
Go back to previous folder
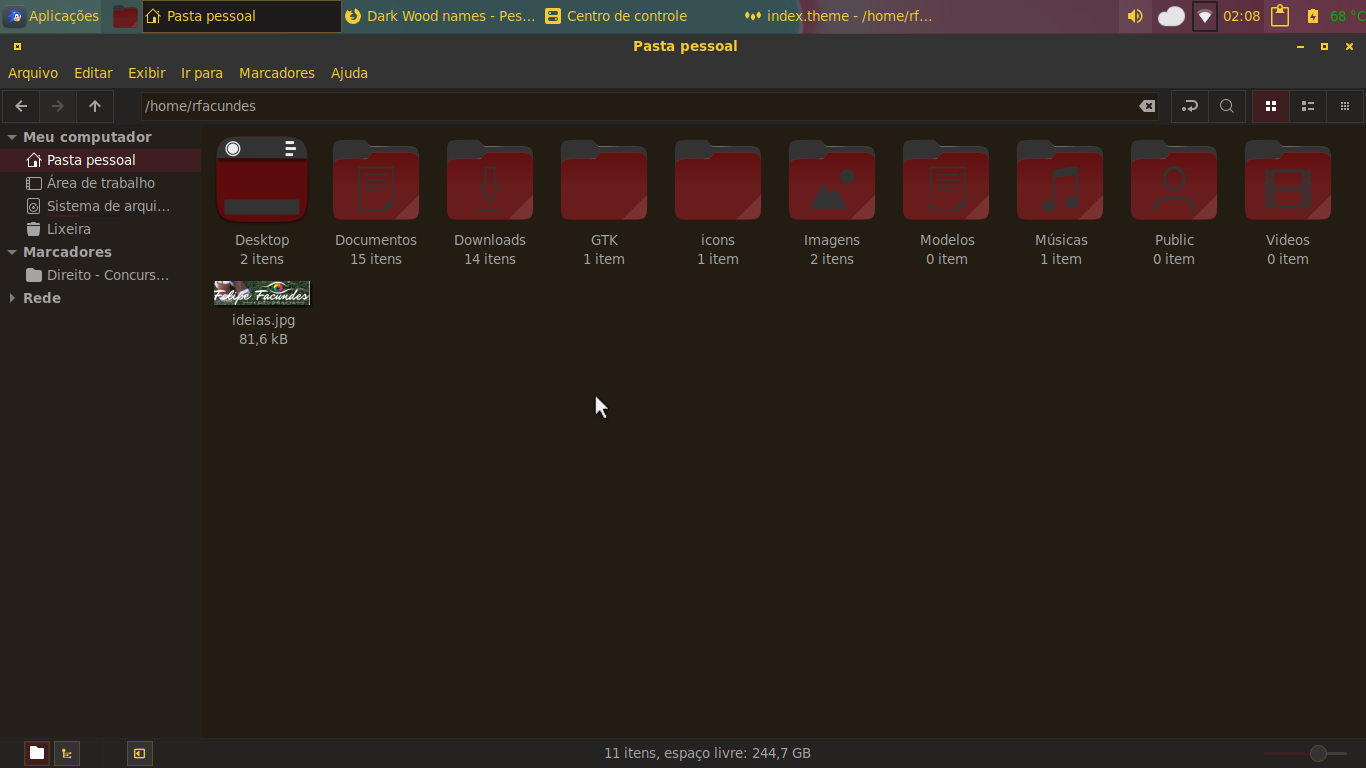click(21, 106)
